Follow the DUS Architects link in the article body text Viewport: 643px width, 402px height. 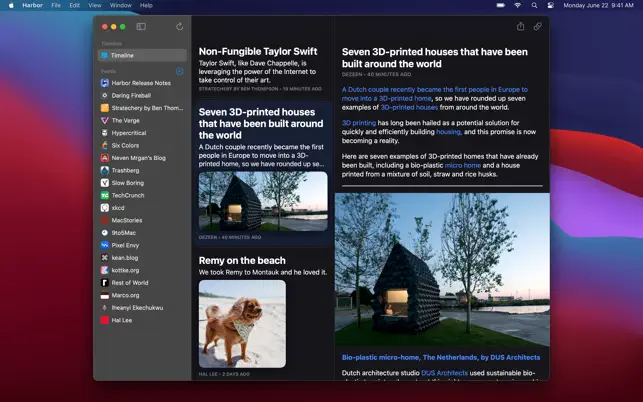click(x=445, y=373)
